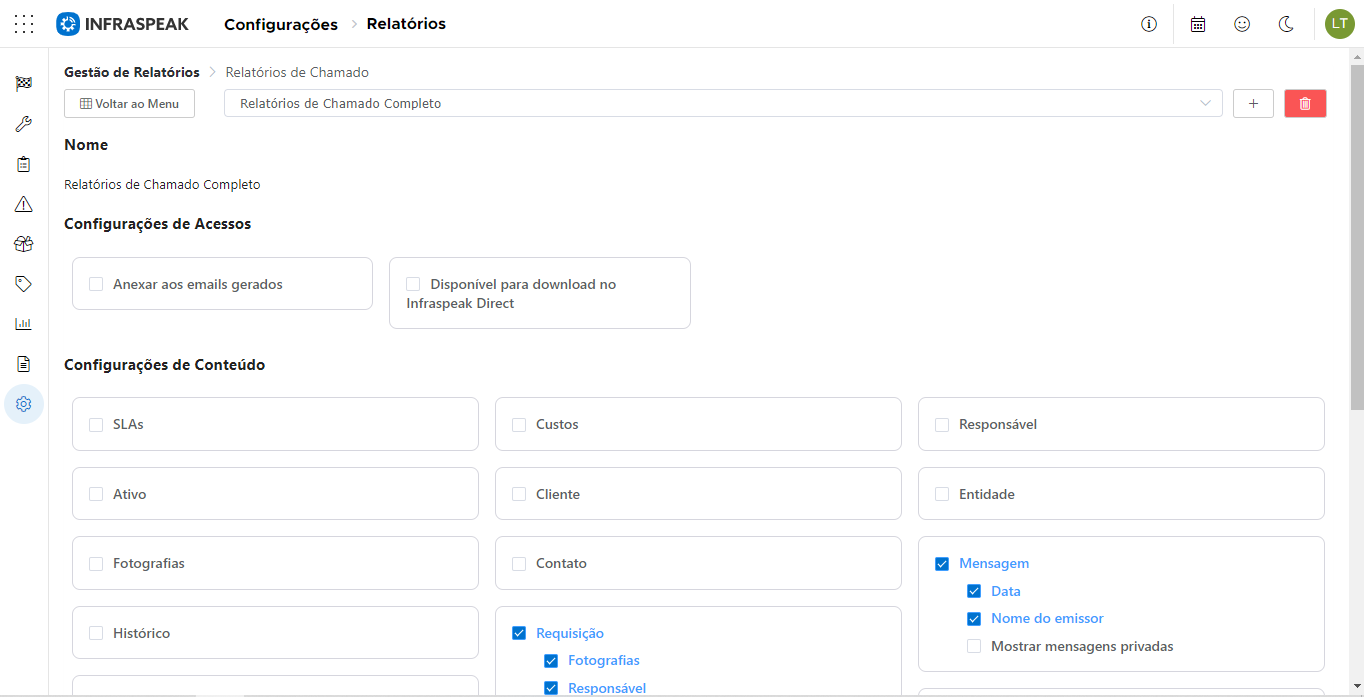Uncheck Nome do emissor checkbox
Image resolution: width=1364 pixels, height=697 pixels.
(x=974, y=618)
